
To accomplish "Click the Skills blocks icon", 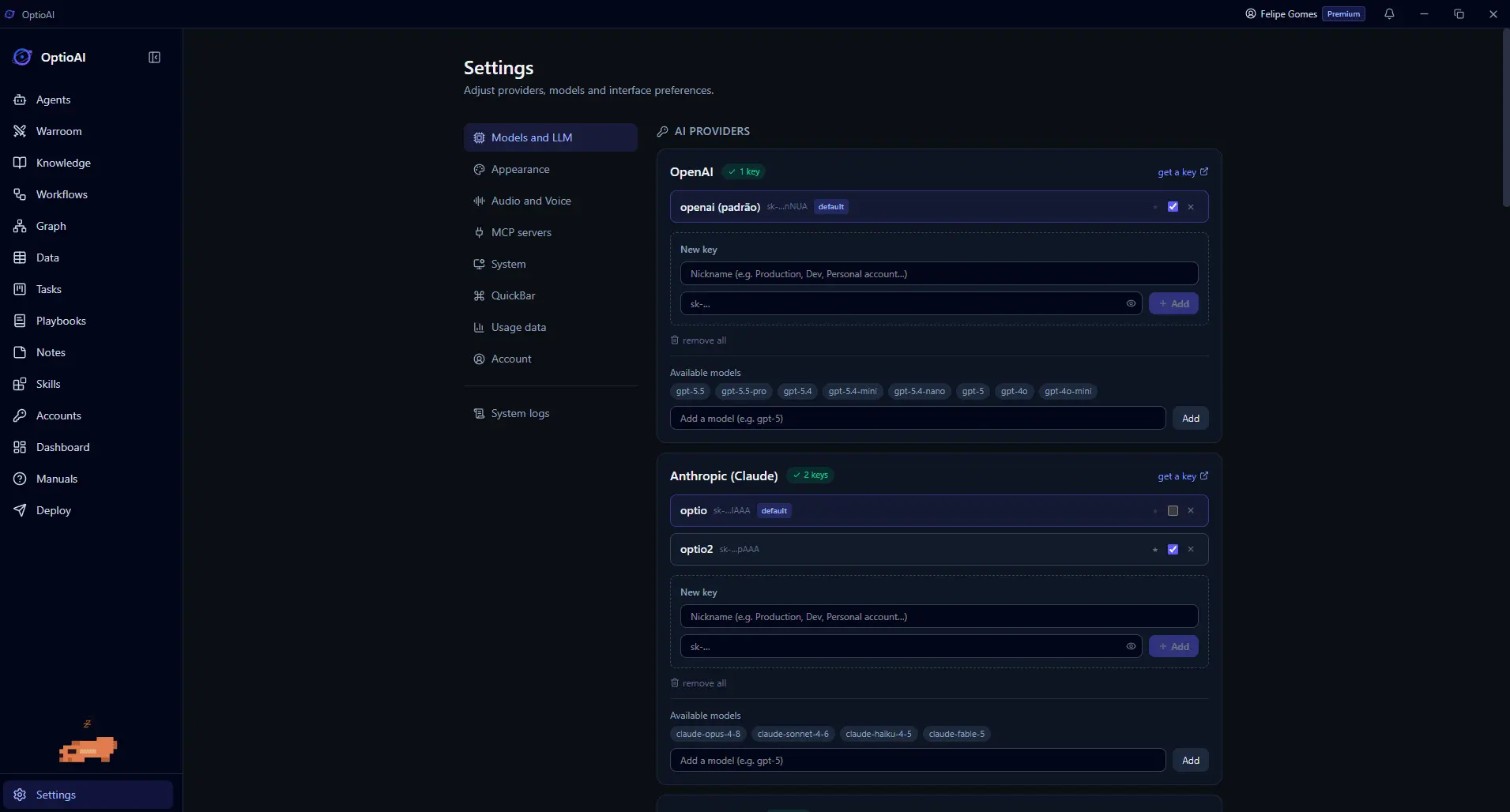I will click(x=20, y=384).
